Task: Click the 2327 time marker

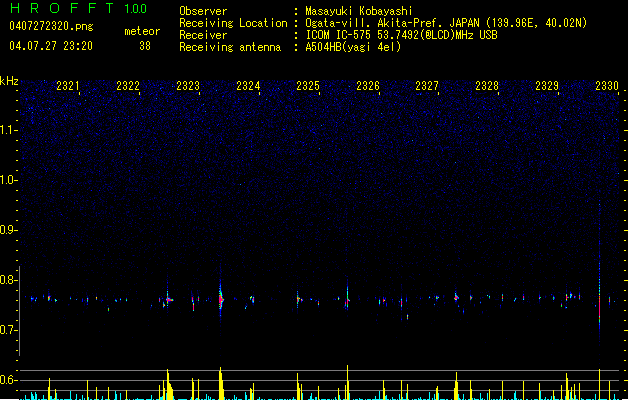Action: pos(427,86)
